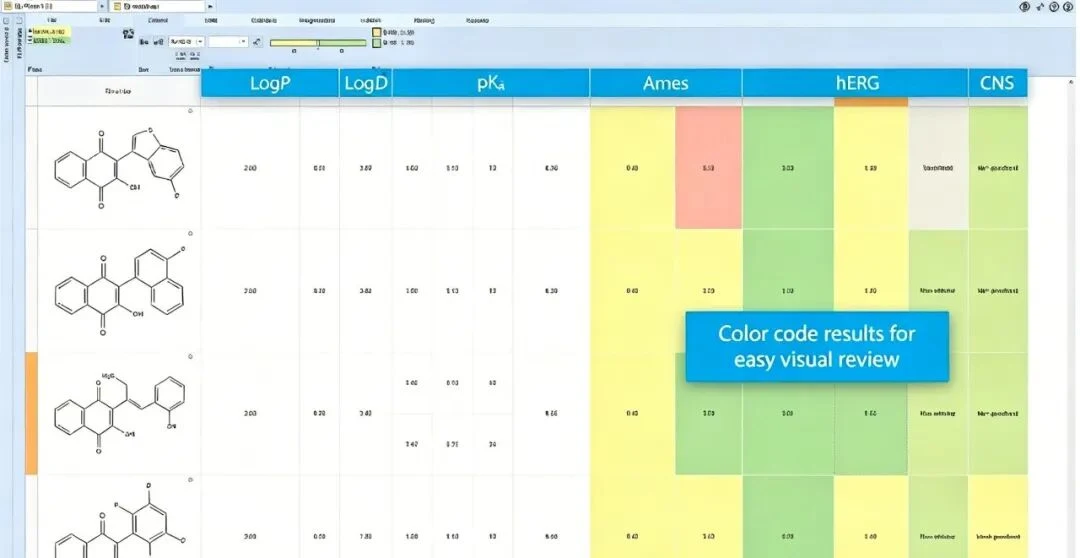
Task: Open the empty combo box next to the gradient bar
Action: tap(228, 41)
